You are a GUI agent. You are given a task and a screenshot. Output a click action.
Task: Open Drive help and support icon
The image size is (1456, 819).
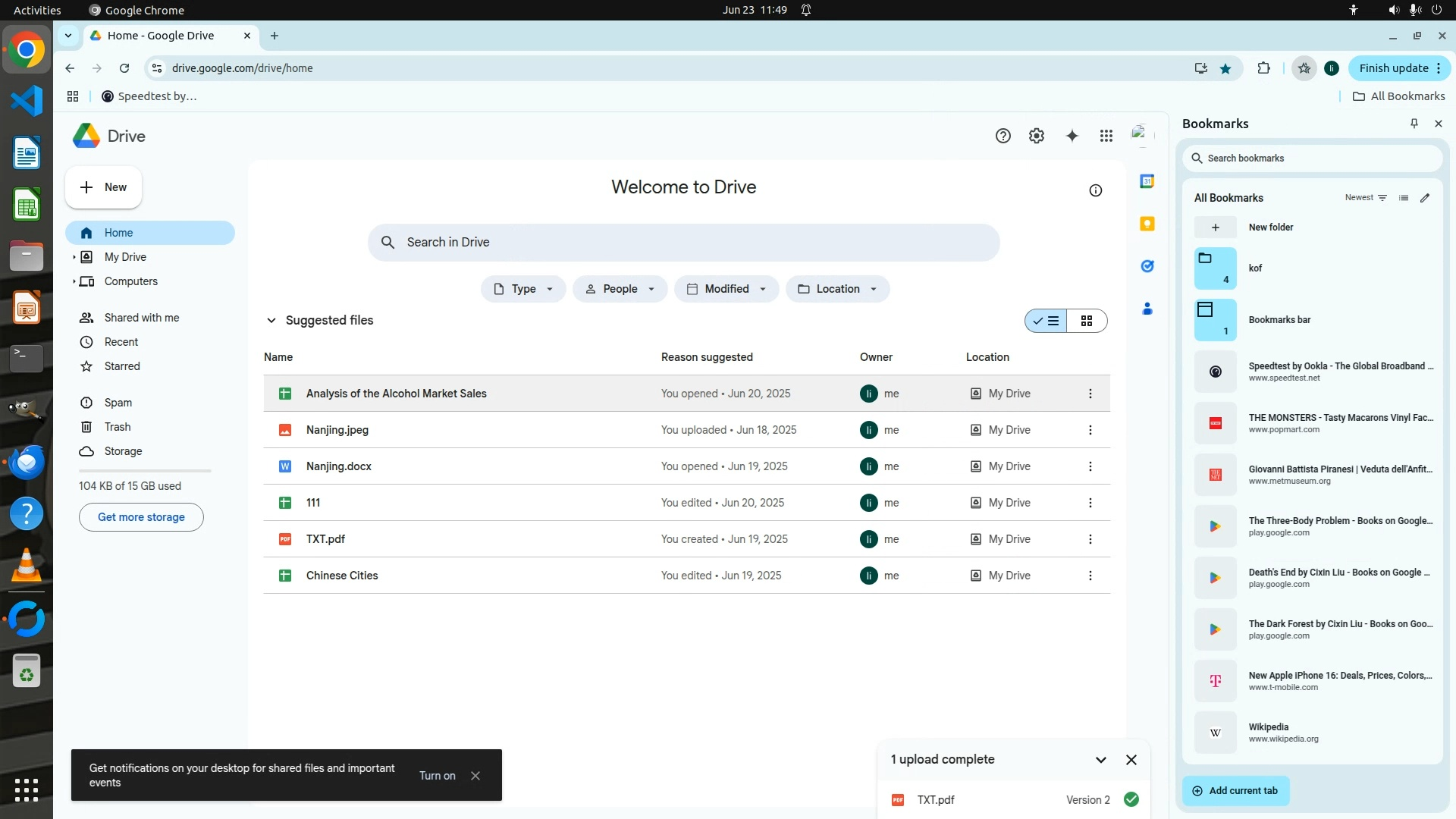click(x=1003, y=136)
